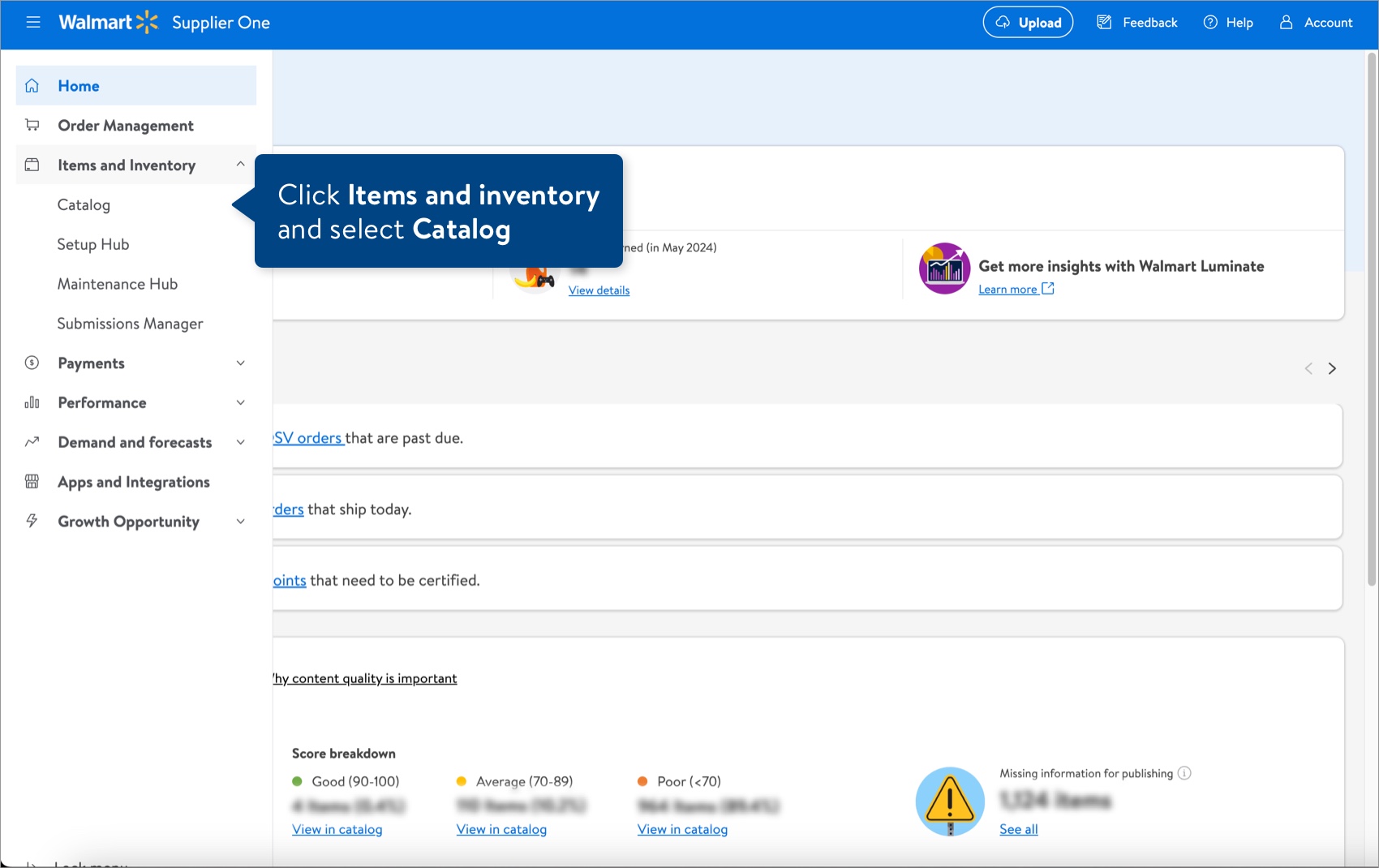Viewport: 1379px width, 868px height.
Task: Open Account options
Action: click(1316, 22)
